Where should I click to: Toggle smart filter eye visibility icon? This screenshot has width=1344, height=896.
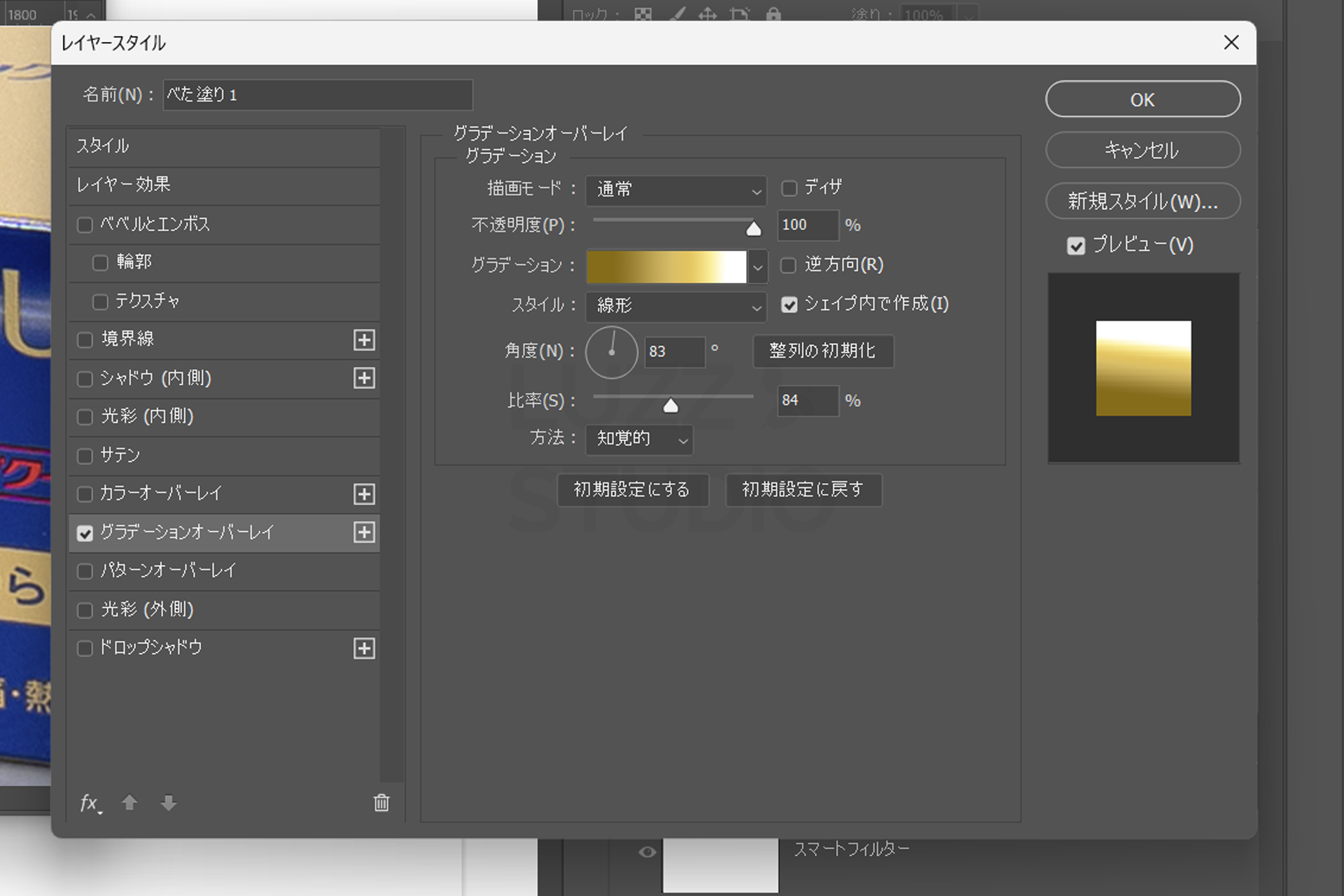pyautogui.click(x=647, y=852)
